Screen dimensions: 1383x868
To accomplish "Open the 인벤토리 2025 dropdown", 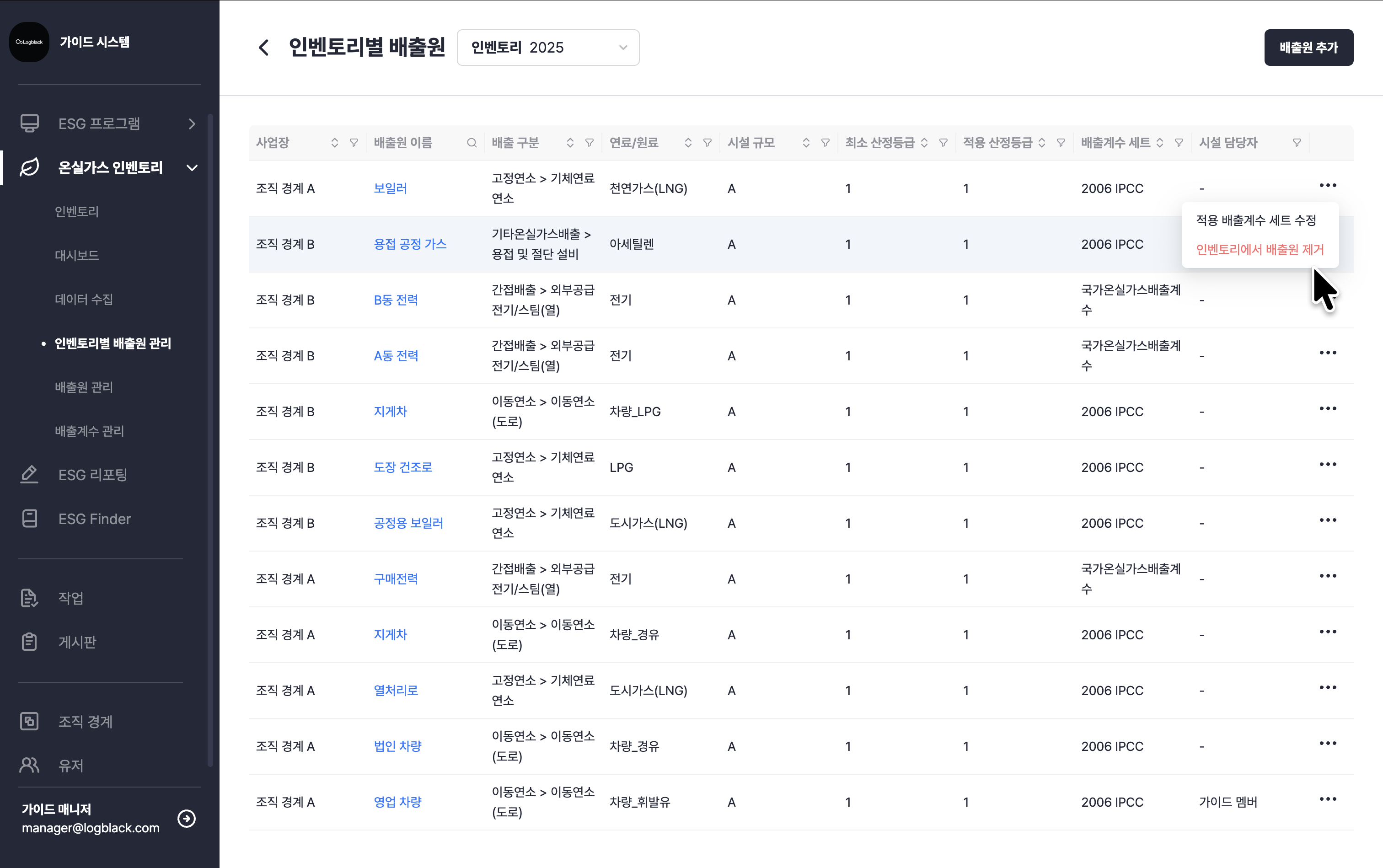I will 548,48.
